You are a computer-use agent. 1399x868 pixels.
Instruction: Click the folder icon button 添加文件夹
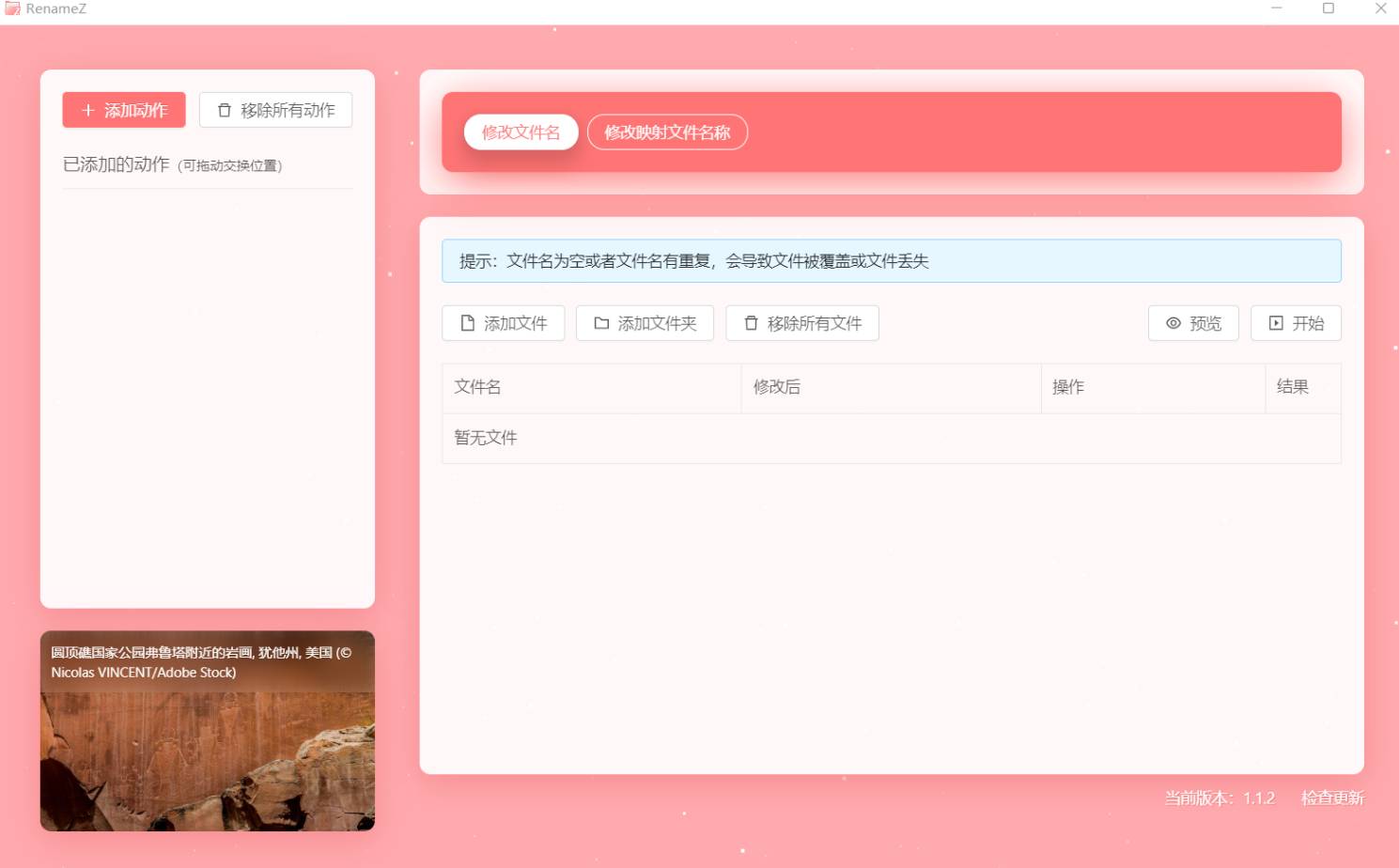[645, 323]
